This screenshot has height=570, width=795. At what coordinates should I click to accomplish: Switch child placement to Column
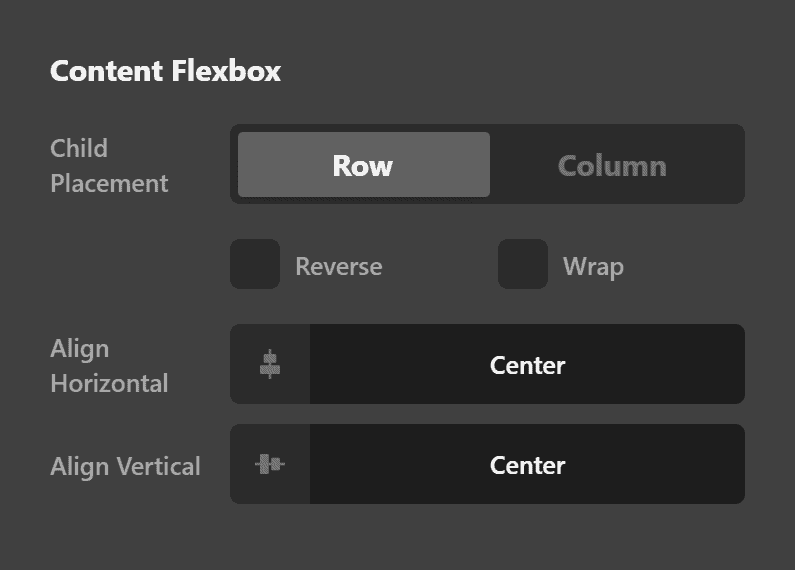point(612,165)
